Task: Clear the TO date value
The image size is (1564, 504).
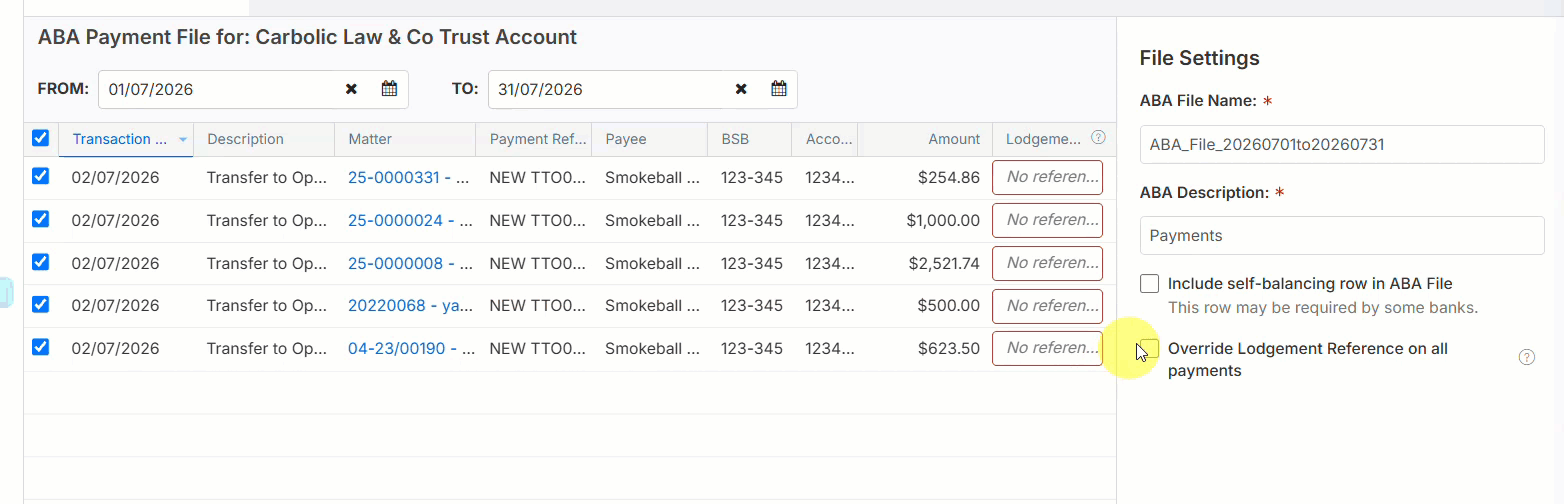Action: (x=741, y=89)
